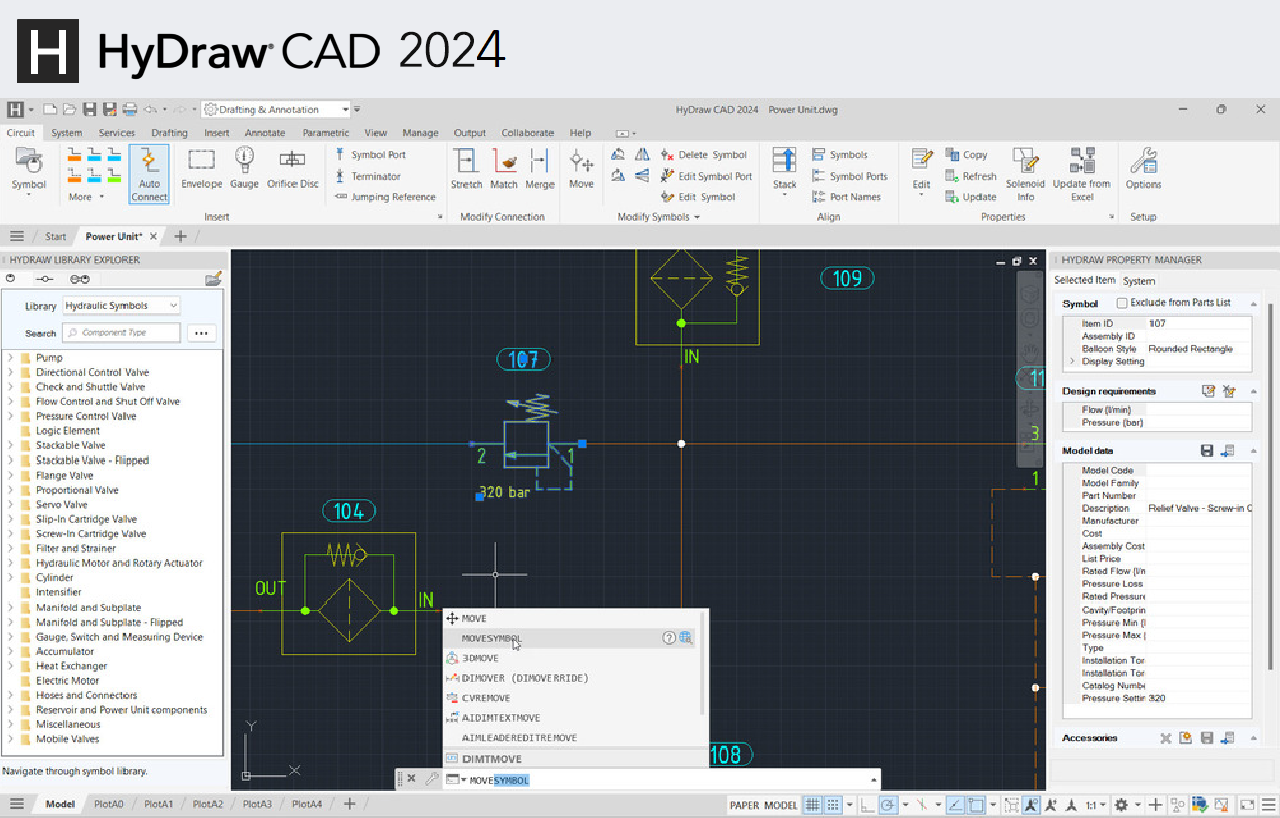Click the Plot printer icon
The image size is (1280, 818).
click(129, 109)
